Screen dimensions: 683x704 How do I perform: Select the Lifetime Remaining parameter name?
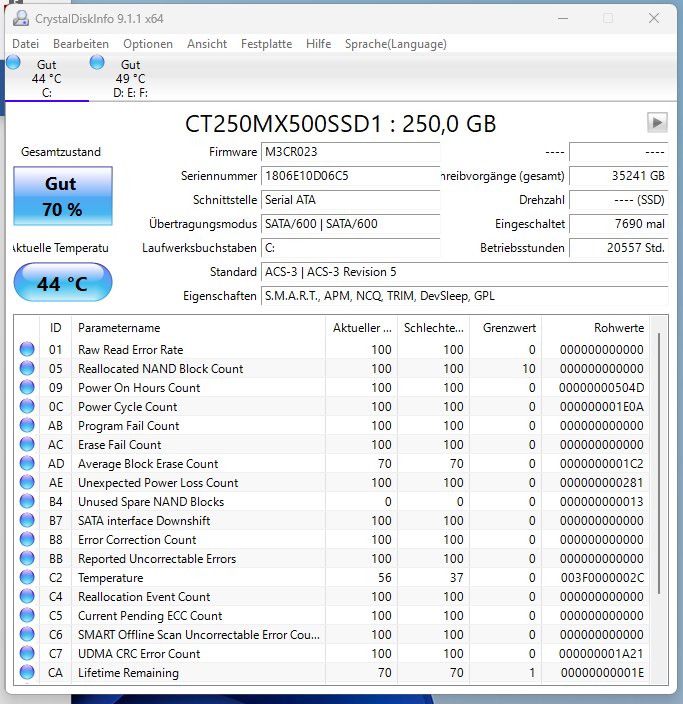point(128,673)
